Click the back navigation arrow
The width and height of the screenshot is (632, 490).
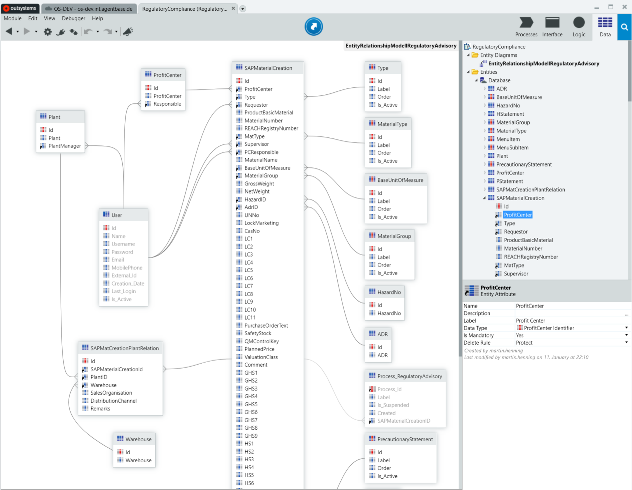coord(10,31)
